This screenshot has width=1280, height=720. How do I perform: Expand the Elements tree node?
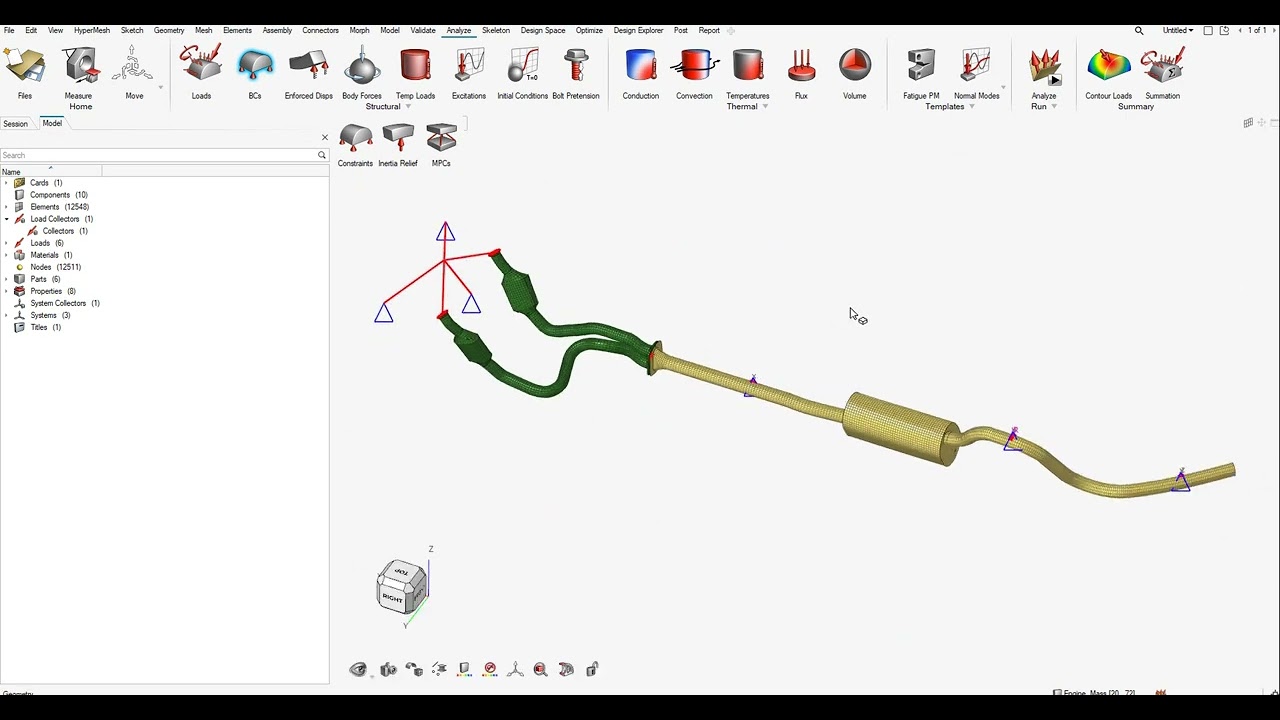(x=6, y=207)
